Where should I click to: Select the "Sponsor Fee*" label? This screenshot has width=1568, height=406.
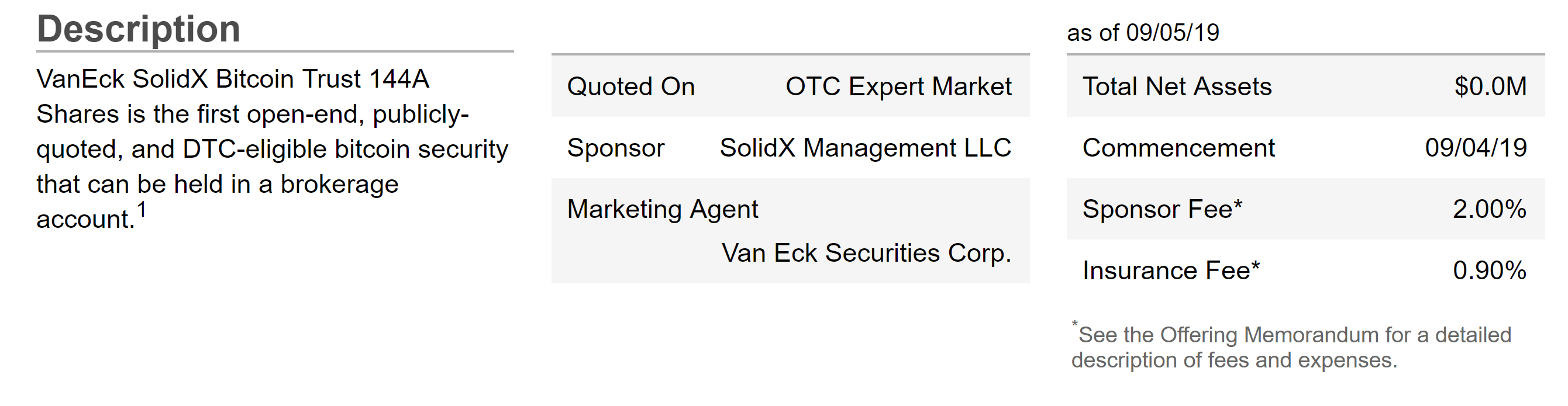point(1162,210)
